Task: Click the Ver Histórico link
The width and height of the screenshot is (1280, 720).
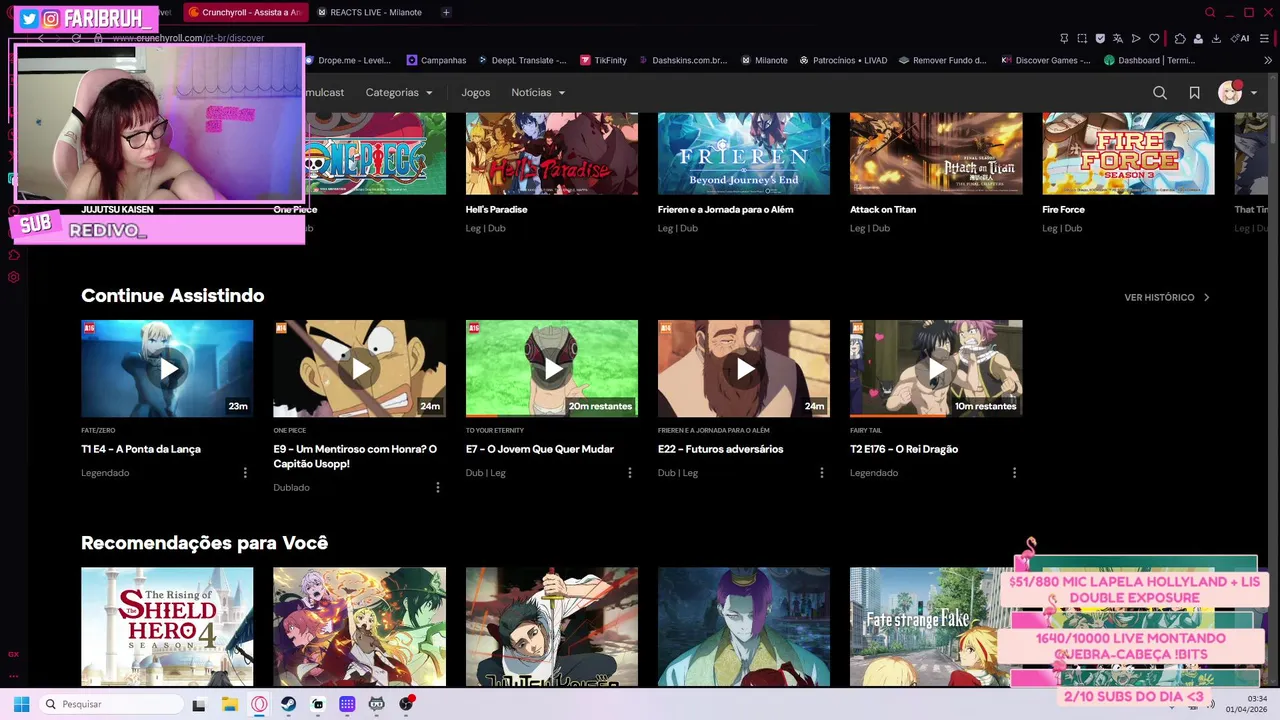Action: (1167, 297)
